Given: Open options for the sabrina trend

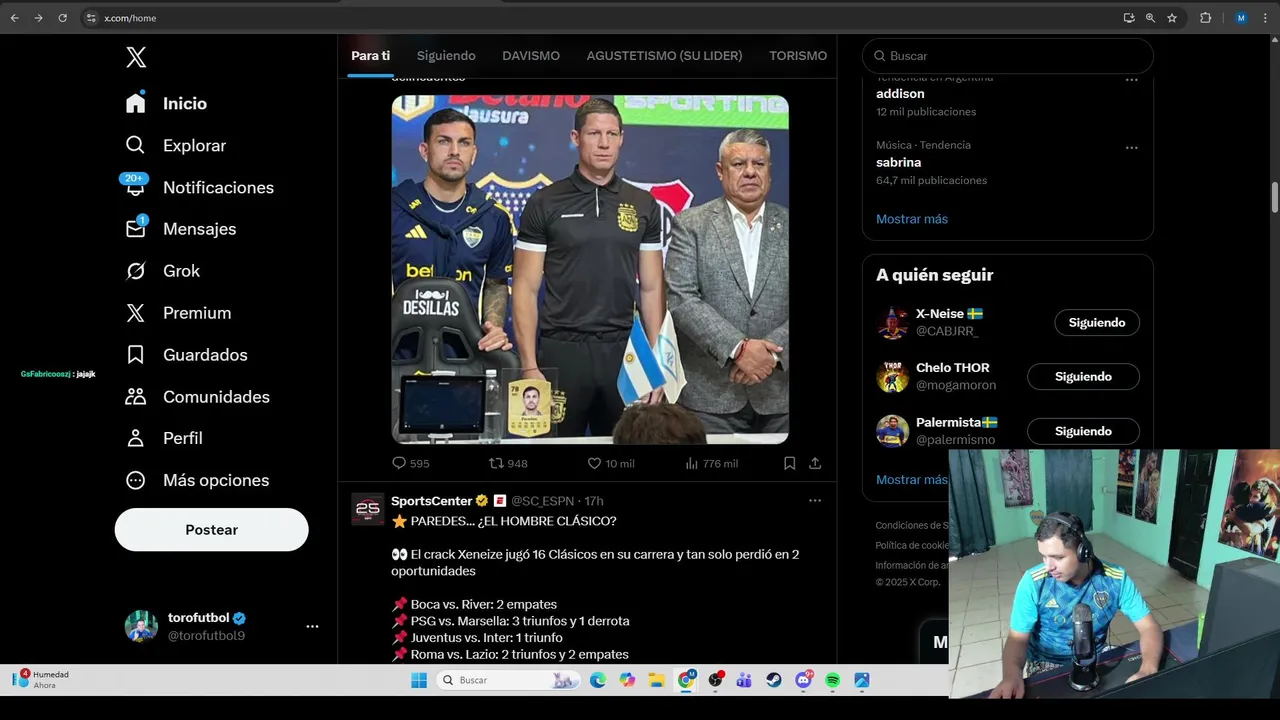Looking at the screenshot, I should (x=1131, y=147).
